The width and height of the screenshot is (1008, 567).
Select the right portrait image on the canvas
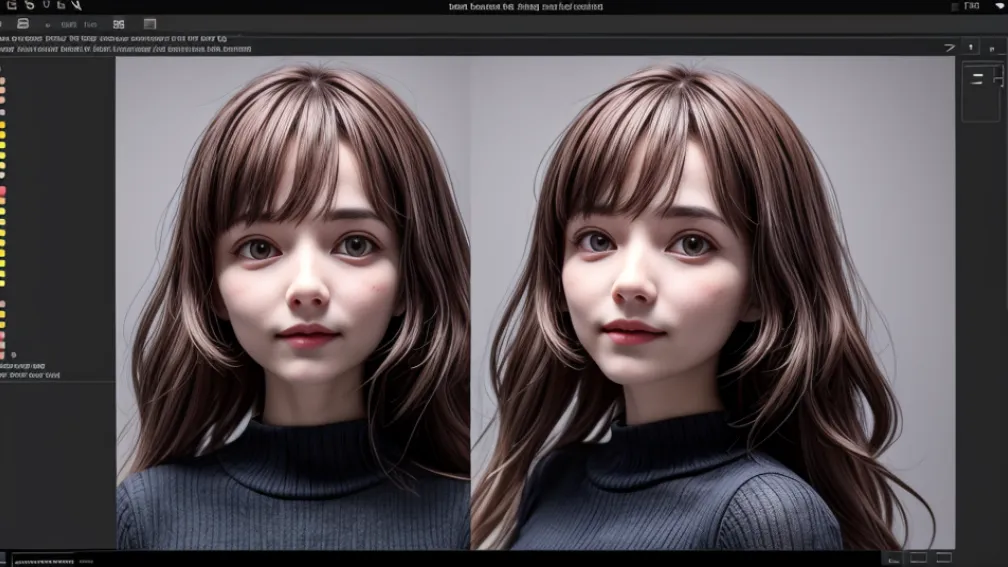(712, 303)
